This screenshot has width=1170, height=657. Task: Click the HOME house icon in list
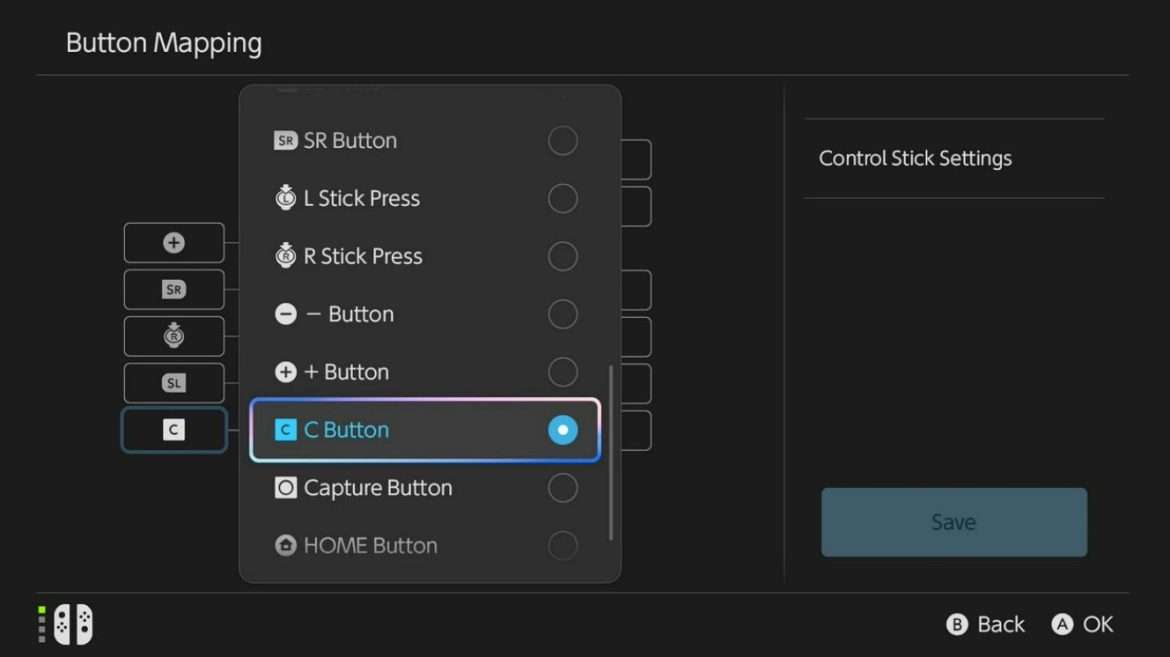coord(285,546)
